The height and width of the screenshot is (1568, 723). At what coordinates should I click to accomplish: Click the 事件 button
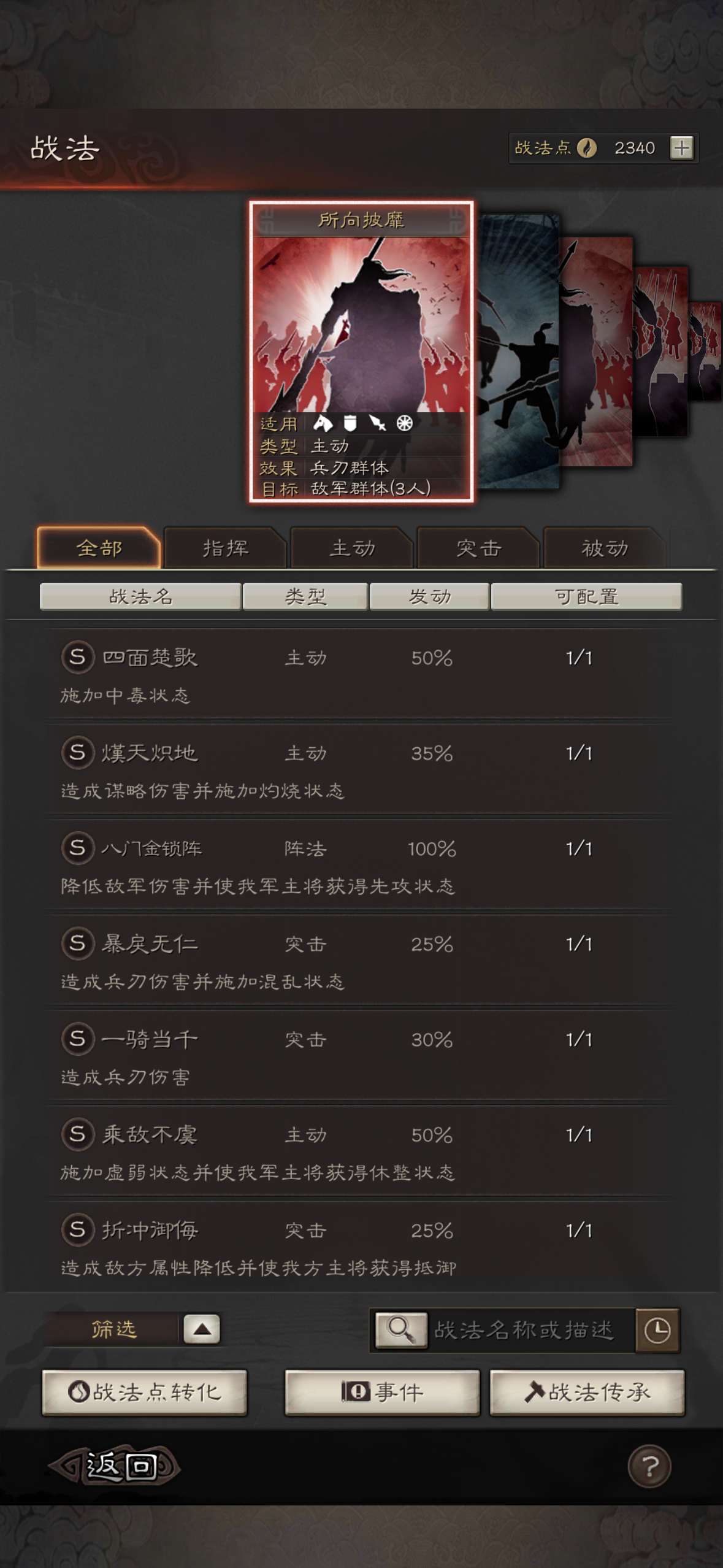point(382,1392)
